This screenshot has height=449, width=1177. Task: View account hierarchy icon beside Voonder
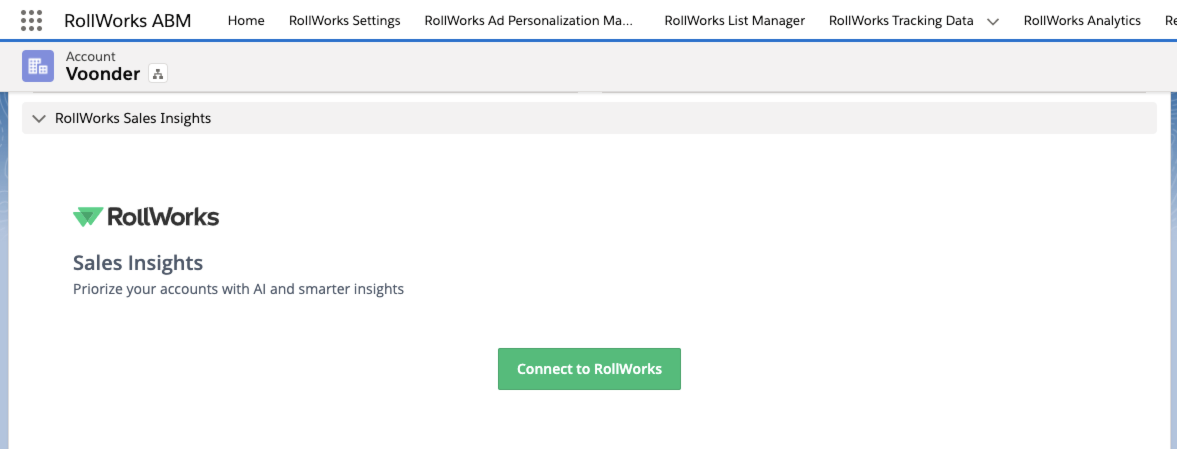coord(157,74)
